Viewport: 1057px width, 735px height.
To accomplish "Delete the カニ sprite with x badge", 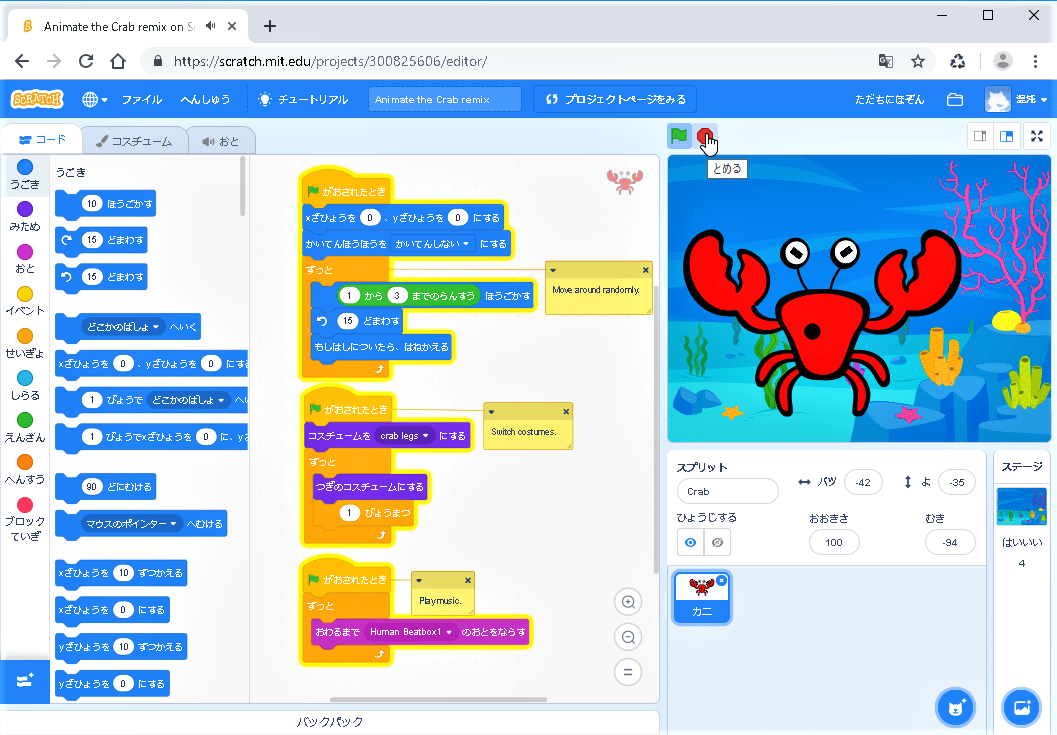I will 722,581.
